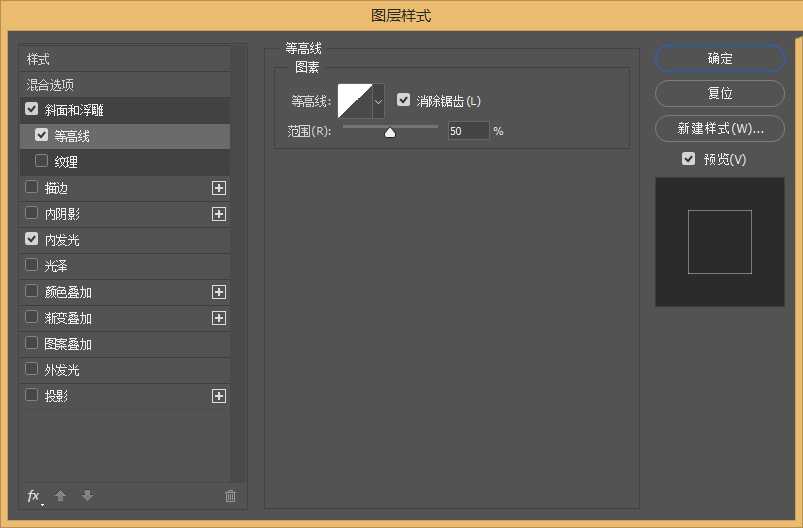Enable the 渐变叠加 checkbox
This screenshot has height=528, width=803.
[x=32, y=317]
